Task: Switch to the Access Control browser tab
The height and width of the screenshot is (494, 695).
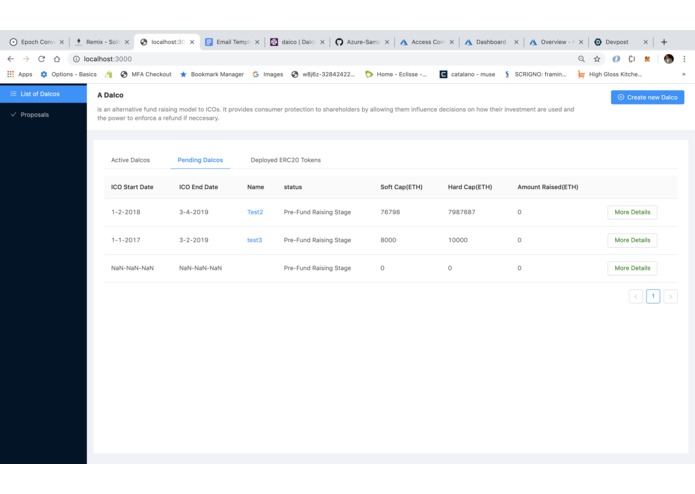Action: (427, 42)
